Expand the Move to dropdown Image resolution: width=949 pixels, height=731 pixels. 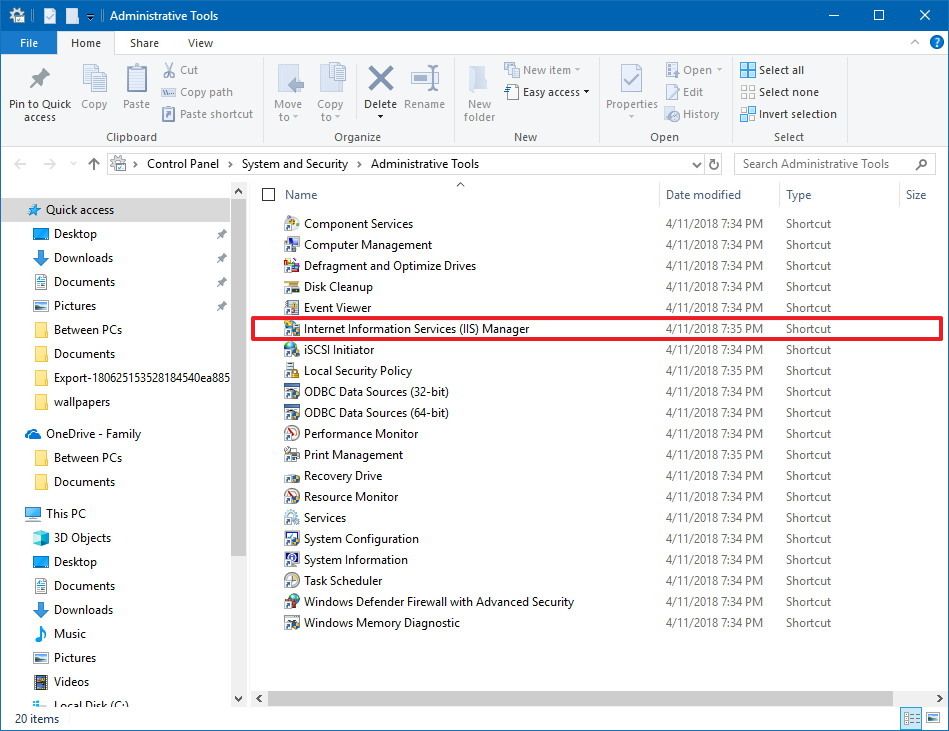coord(295,117)
